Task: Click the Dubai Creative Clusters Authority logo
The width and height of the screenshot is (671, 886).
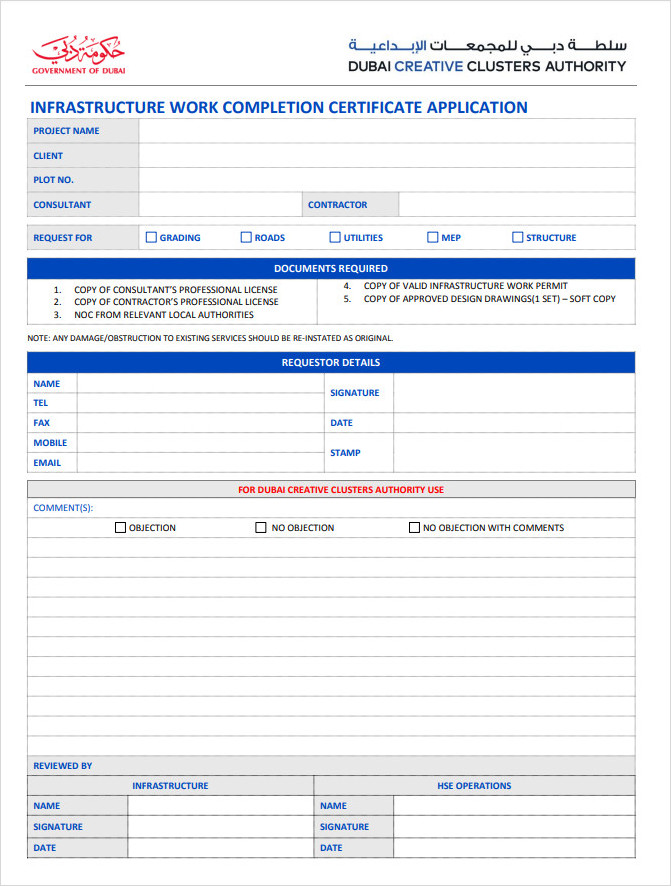Action: (487, 55)
